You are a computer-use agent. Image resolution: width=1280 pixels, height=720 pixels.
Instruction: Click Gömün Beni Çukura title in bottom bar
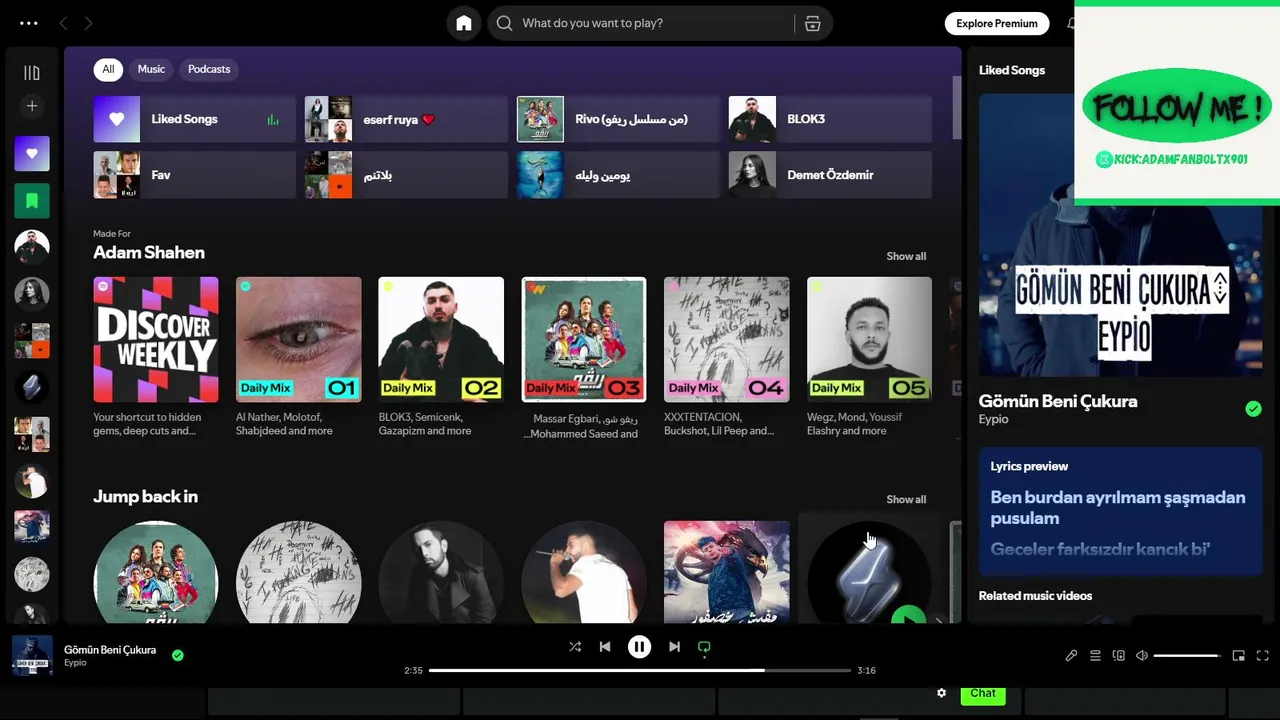coord(110,650)
